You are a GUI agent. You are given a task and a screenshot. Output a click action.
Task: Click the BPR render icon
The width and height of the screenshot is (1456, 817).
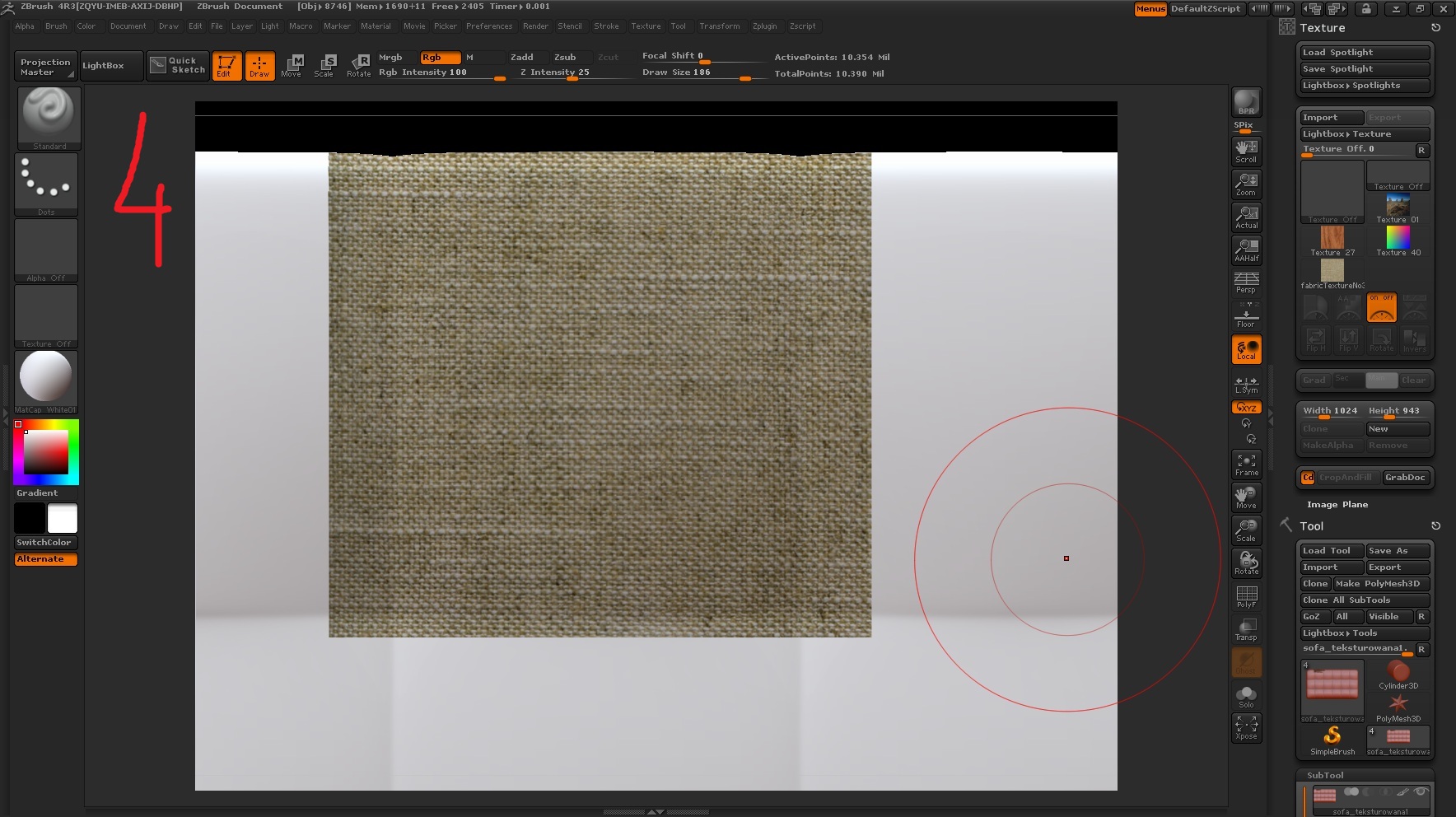[x=1246, y=103]
